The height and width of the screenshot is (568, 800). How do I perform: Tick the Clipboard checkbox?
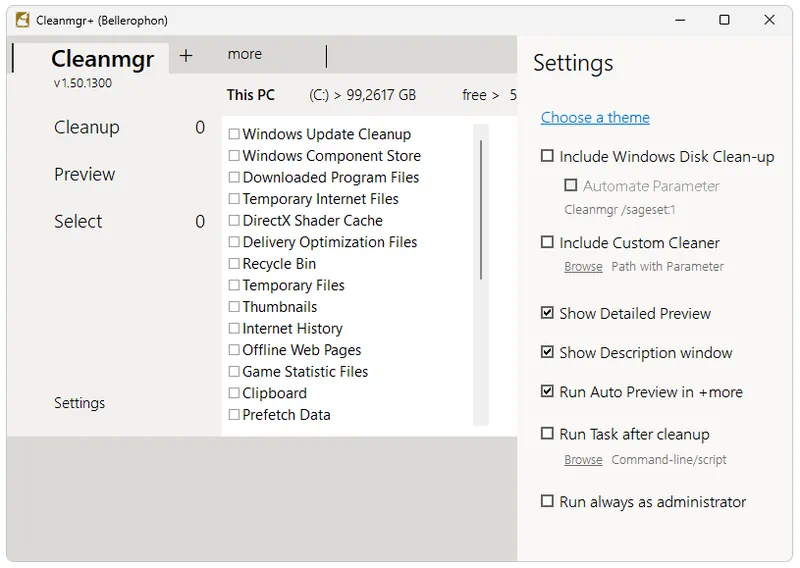(234, 393)
